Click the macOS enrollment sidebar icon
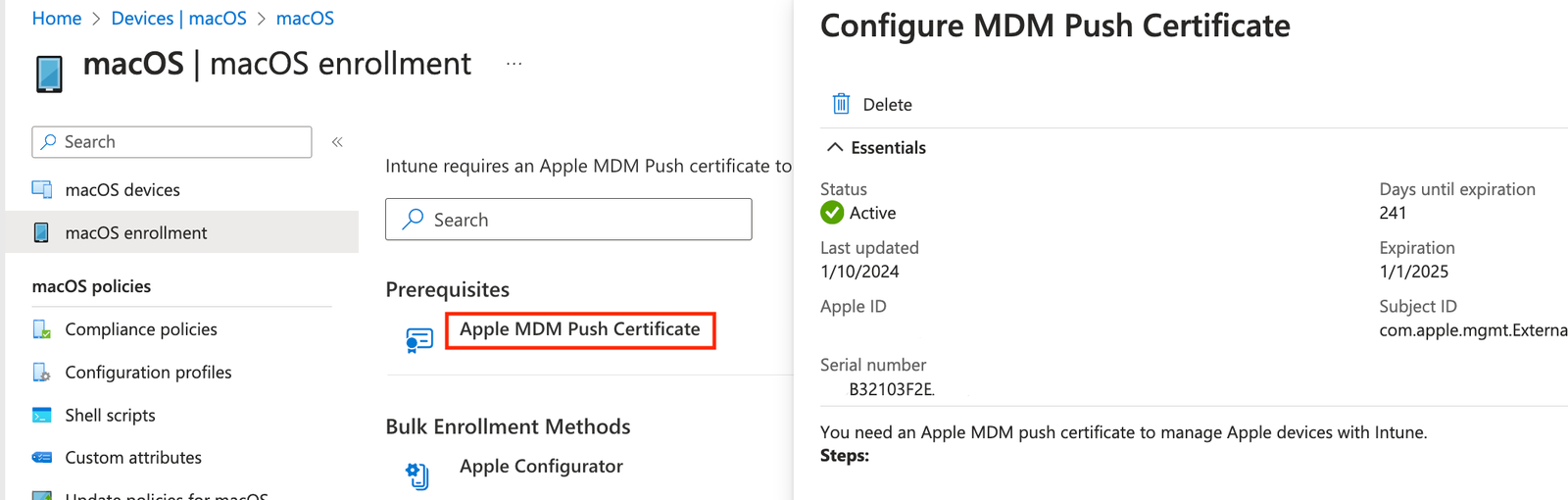Image resolution: width=1568 pixels, height=500 pixels. pos(41,232)
